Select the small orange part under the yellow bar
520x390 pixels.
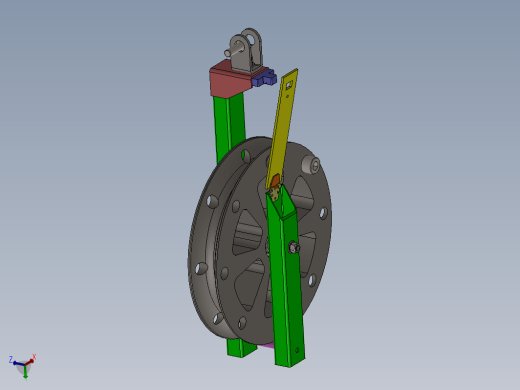275,181
